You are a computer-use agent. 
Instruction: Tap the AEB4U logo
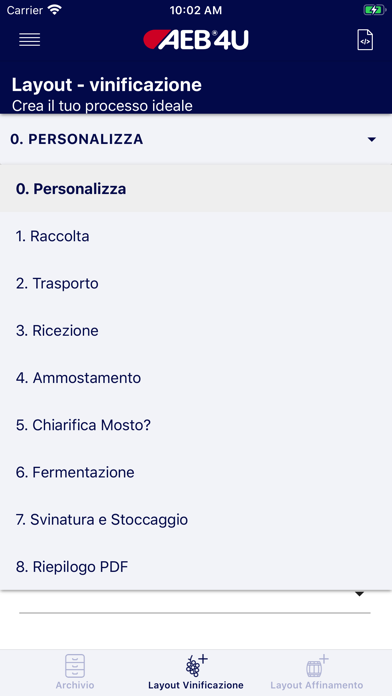tap(196, 40)
